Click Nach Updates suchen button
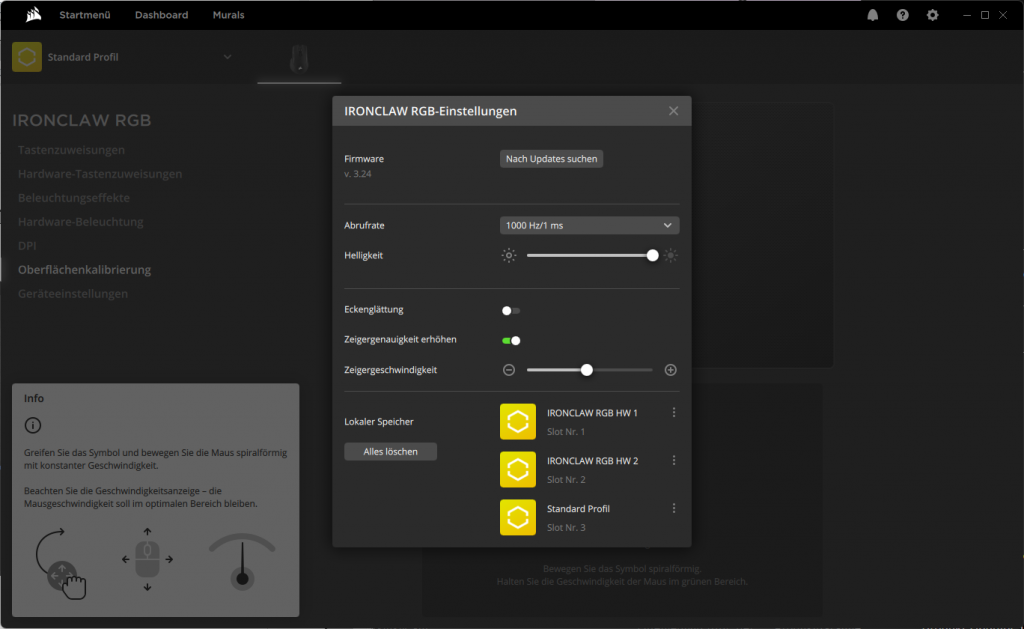Image resolution: width=1024 pixels, height=629 pixels. coord(551,159)
